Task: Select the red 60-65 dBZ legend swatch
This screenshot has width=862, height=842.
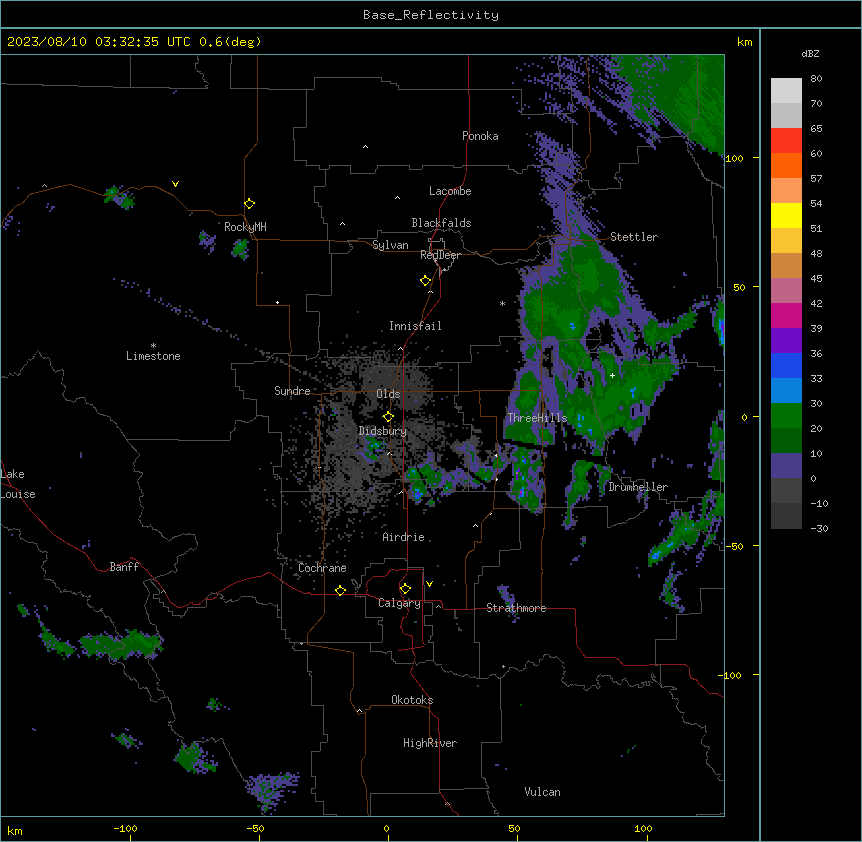Action: coord(786,141)
